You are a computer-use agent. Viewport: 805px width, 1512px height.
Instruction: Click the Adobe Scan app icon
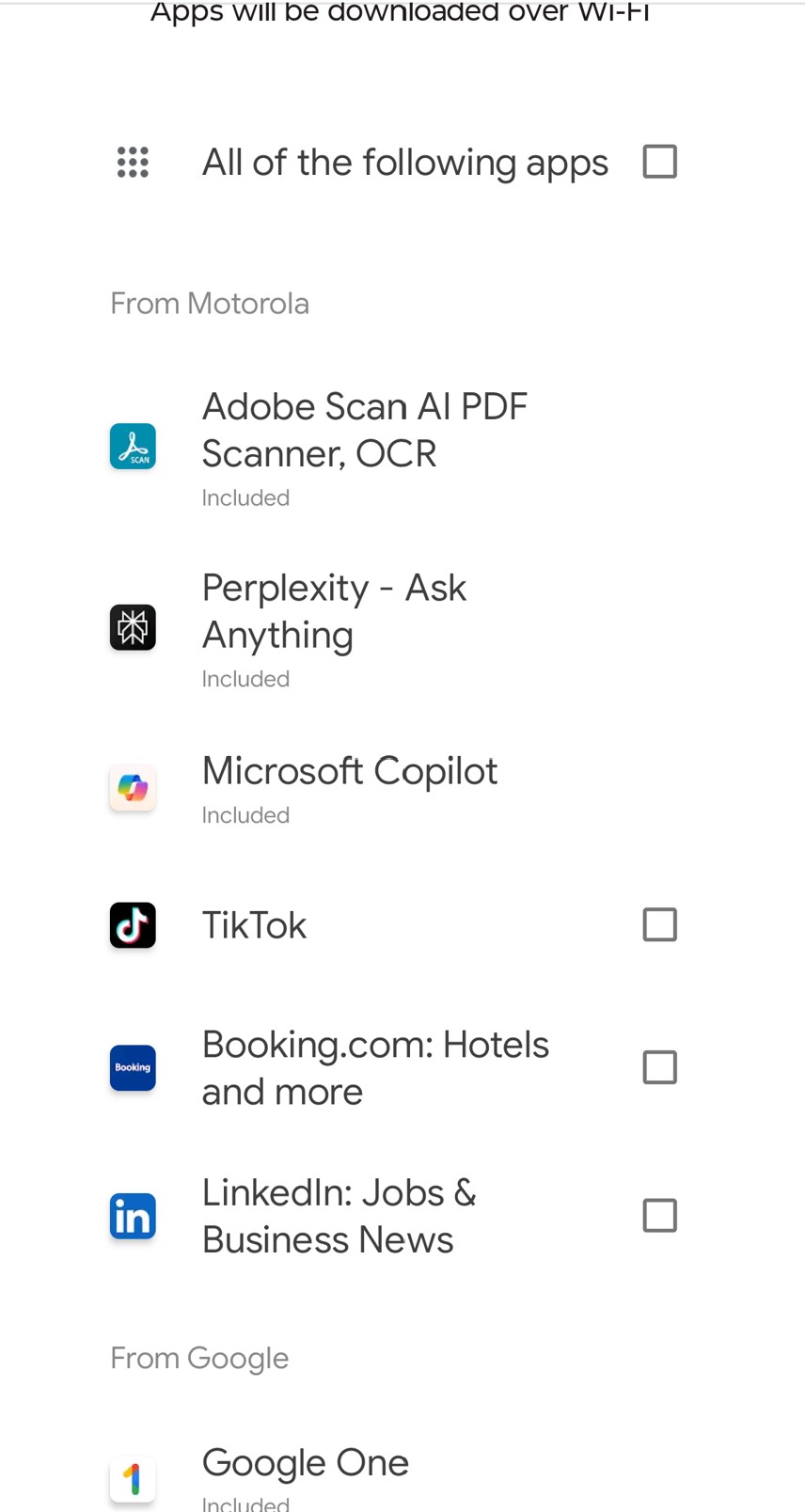point(133,446)
